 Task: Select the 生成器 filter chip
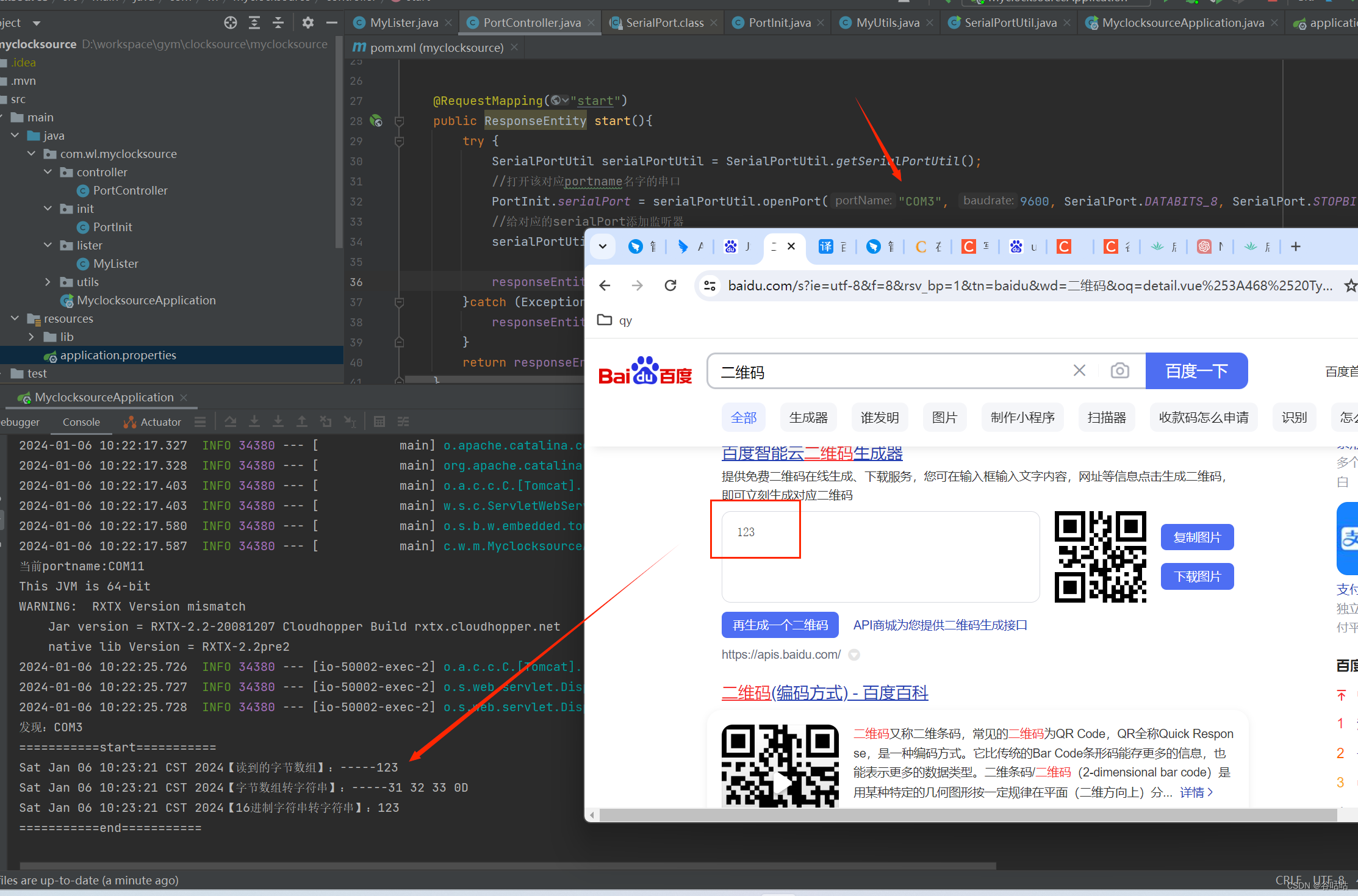tap(808, 418)
